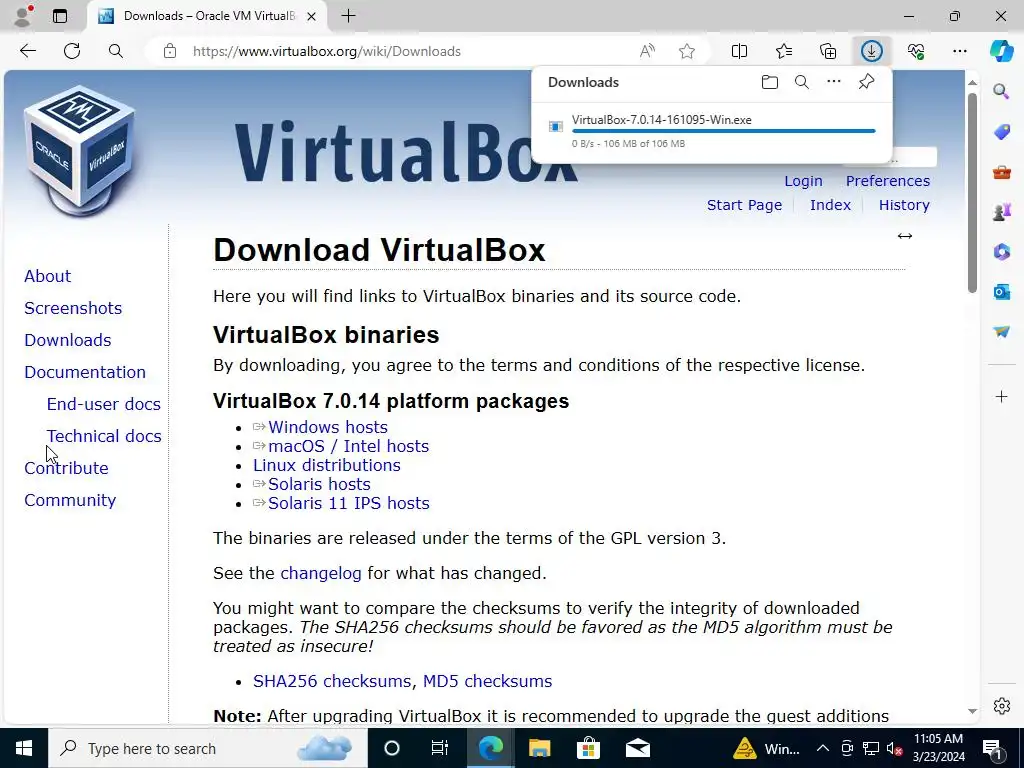
Task: Open the split screen icon
Action: point(739,51)
